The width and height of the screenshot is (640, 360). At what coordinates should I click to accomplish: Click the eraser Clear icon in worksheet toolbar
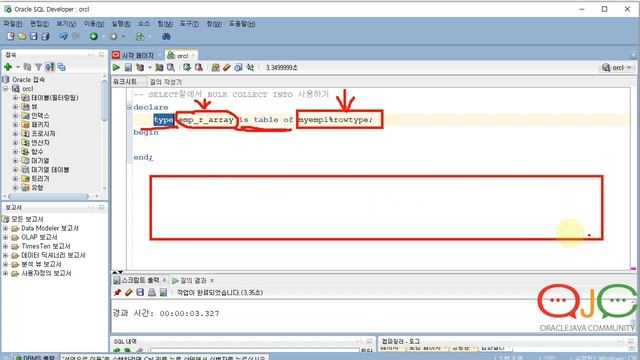pos(227,67)
